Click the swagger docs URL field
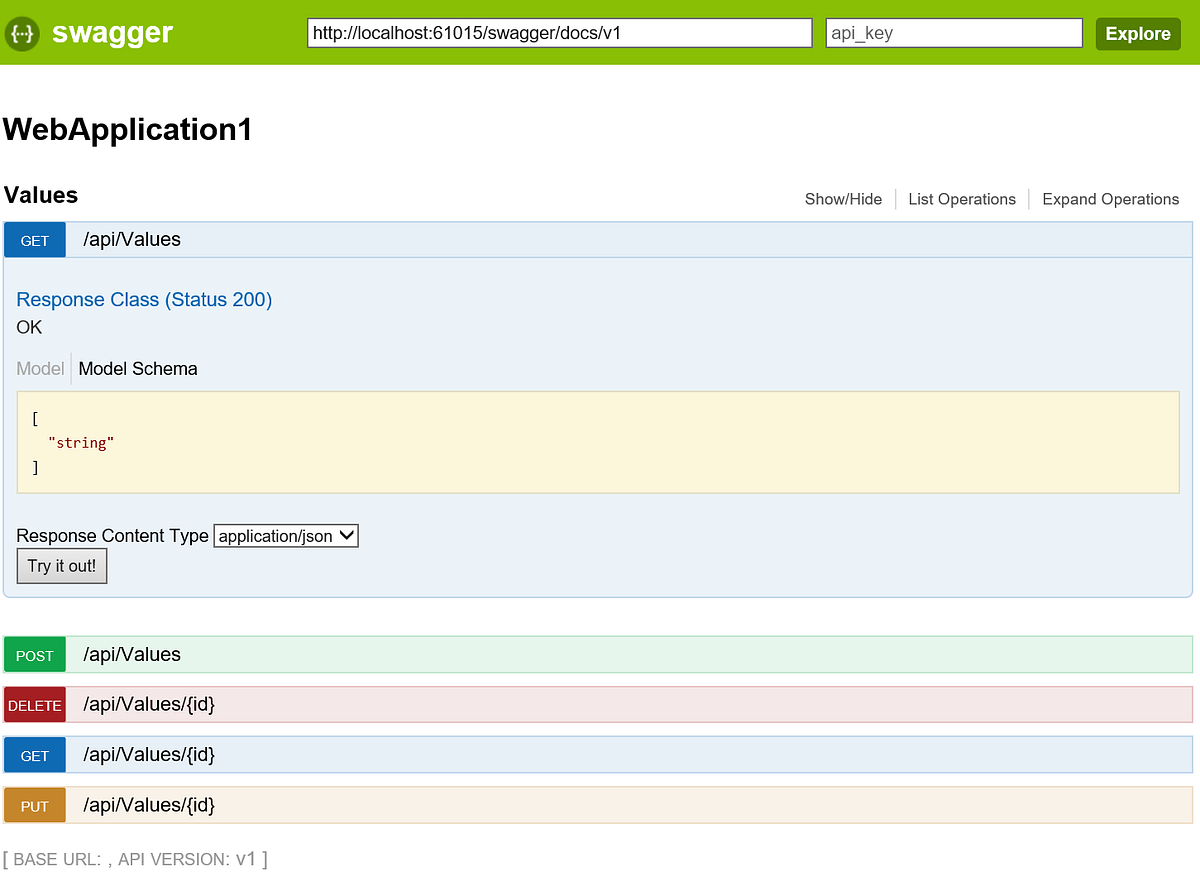Screen dimensions: 1200x873 [x=558, y=33]
